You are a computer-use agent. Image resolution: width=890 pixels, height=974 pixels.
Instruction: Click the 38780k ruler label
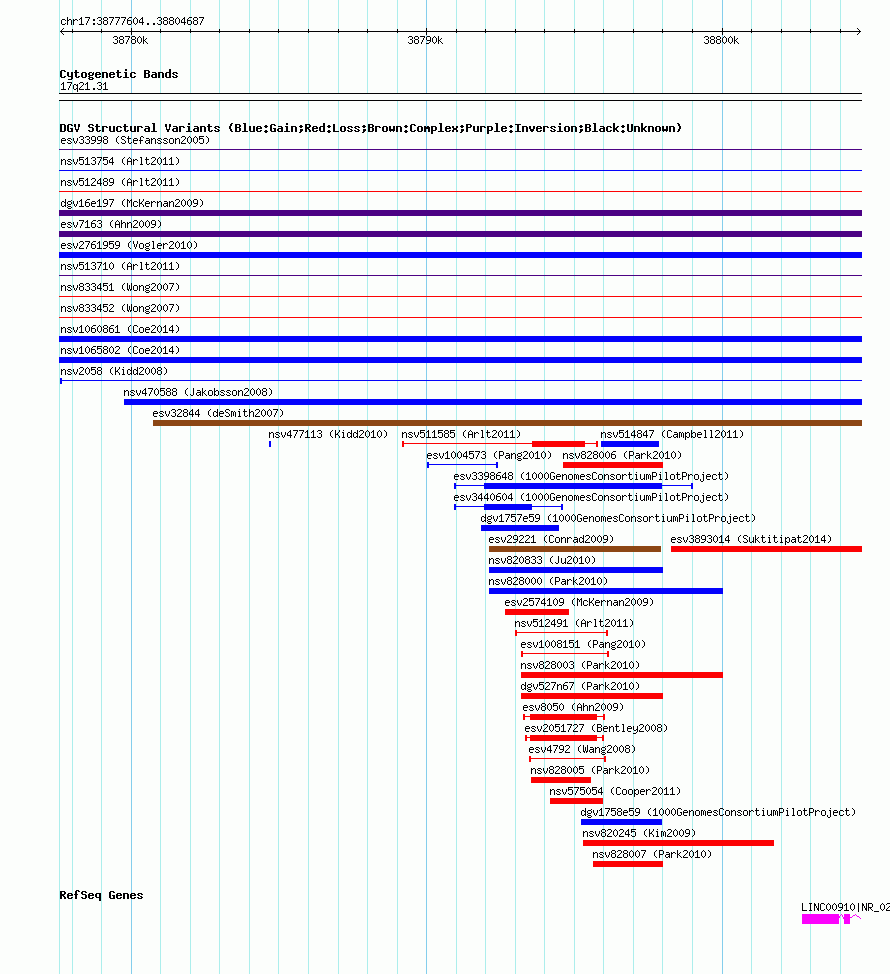coord(130,40)
